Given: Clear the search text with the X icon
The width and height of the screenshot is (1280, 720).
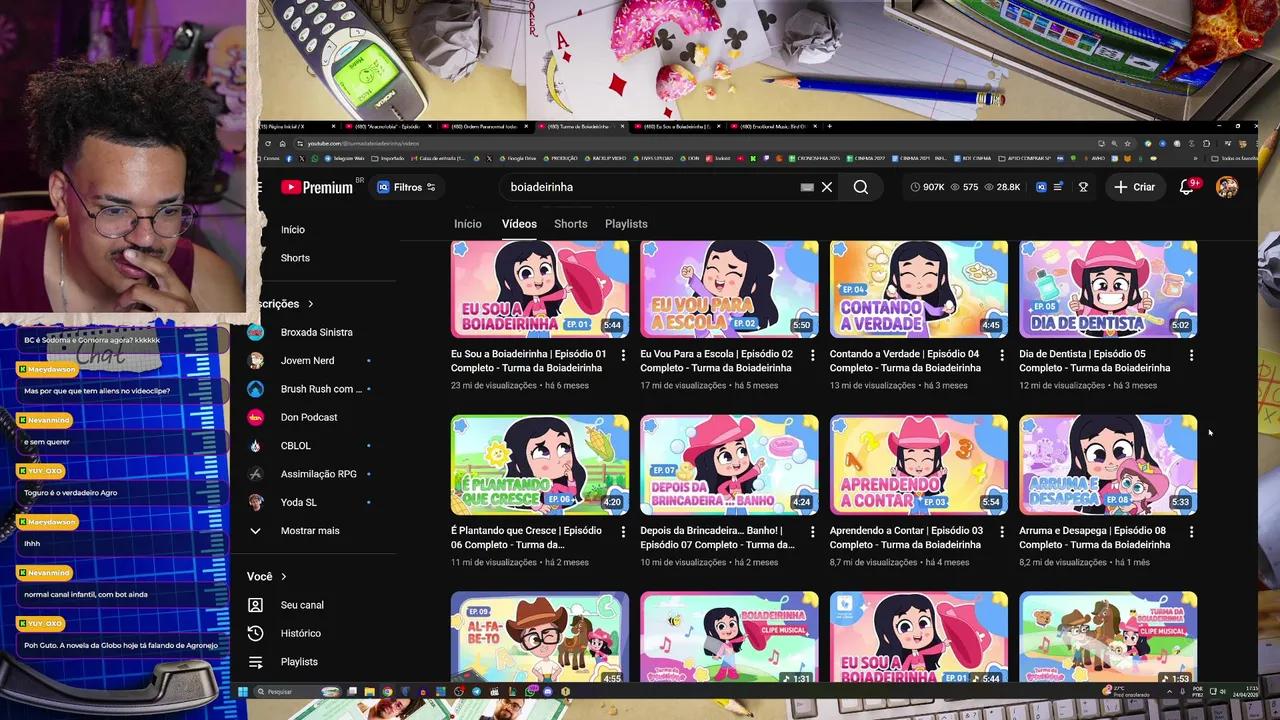Looking at the screenshot, I should tap(827, 187).
